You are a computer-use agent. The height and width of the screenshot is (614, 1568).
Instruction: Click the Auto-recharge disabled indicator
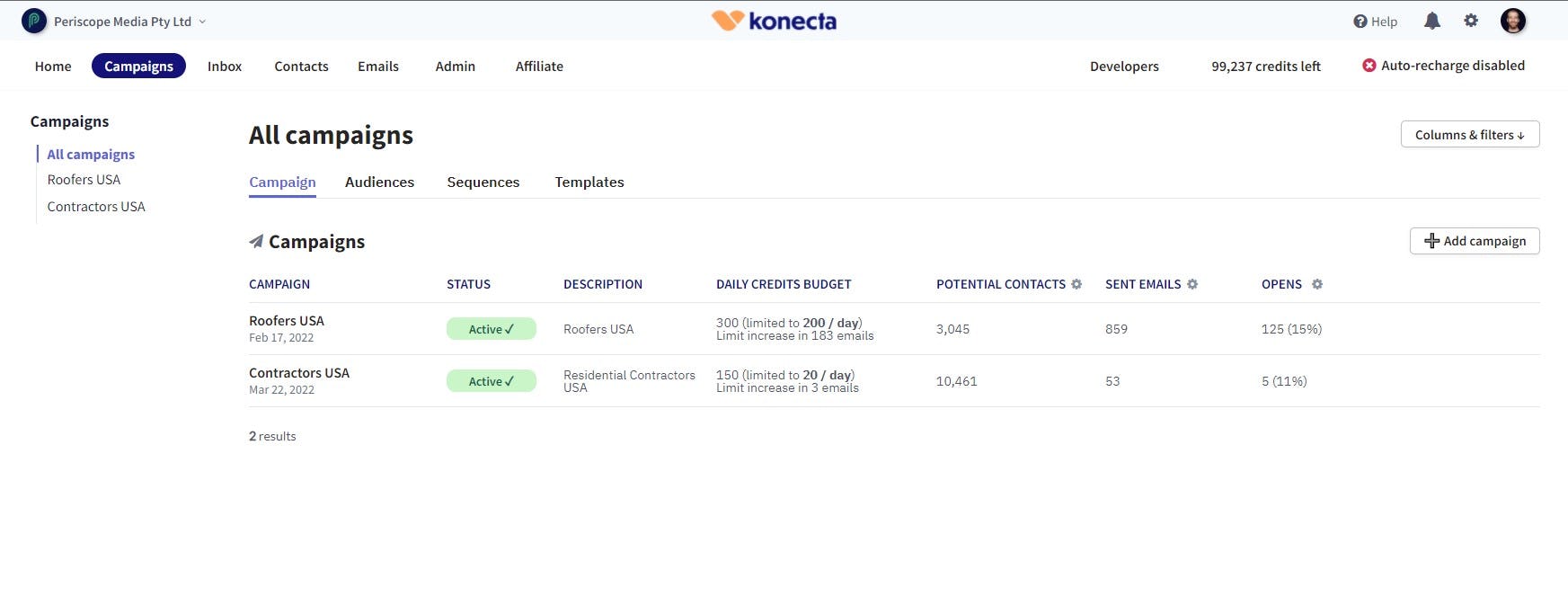click(x=1443, y=66)
